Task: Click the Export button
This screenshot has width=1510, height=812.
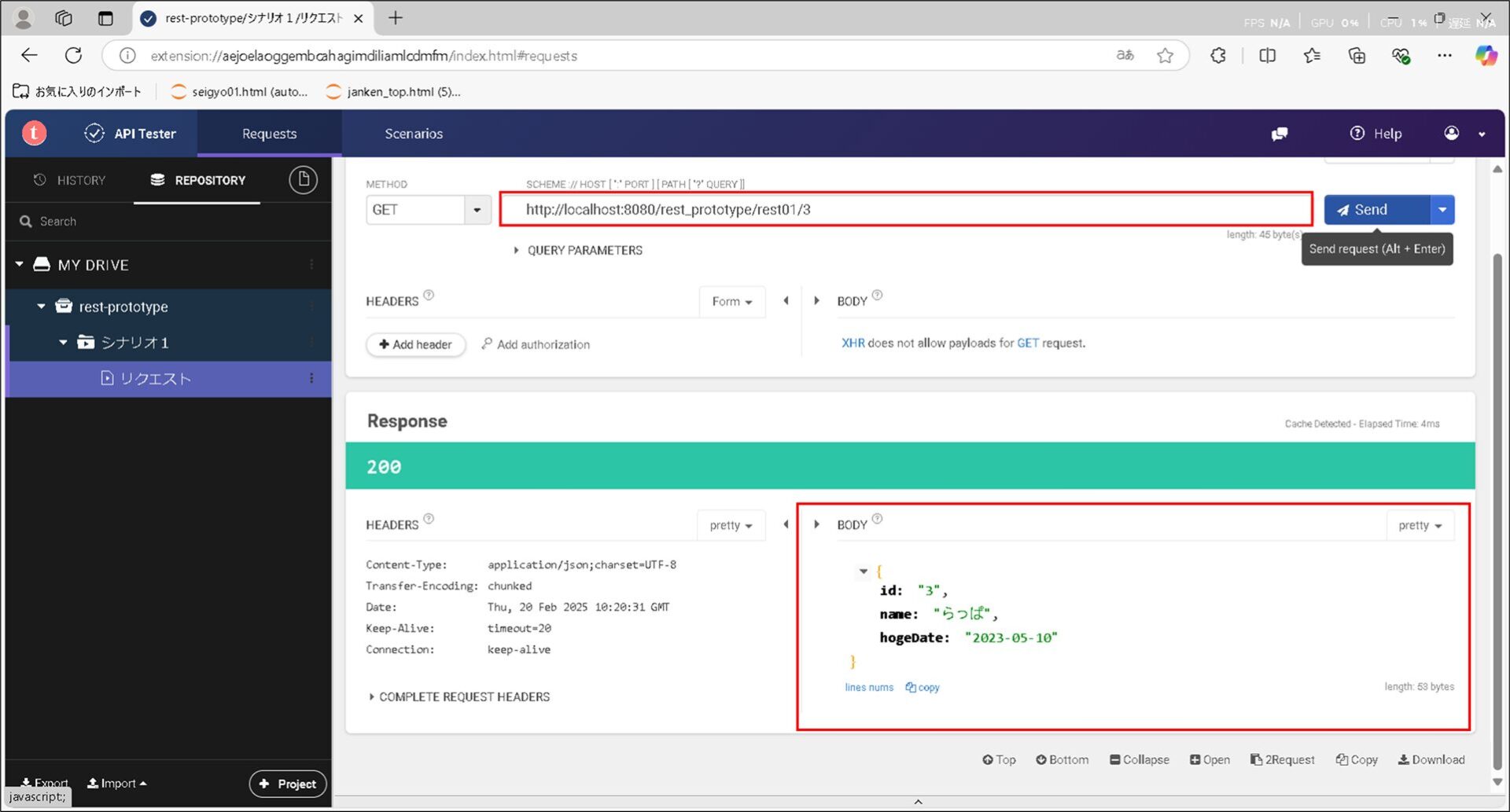Action: point(45,783)
